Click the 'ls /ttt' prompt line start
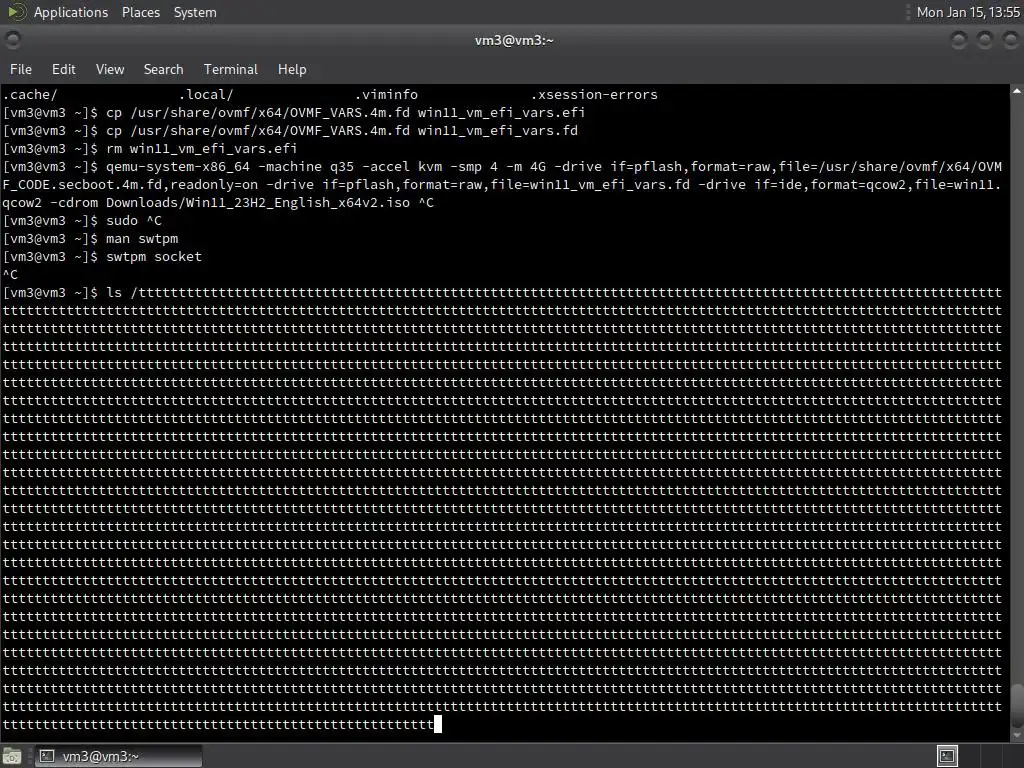Viewport: 1024px width, 768px height. tap(121, 293)
